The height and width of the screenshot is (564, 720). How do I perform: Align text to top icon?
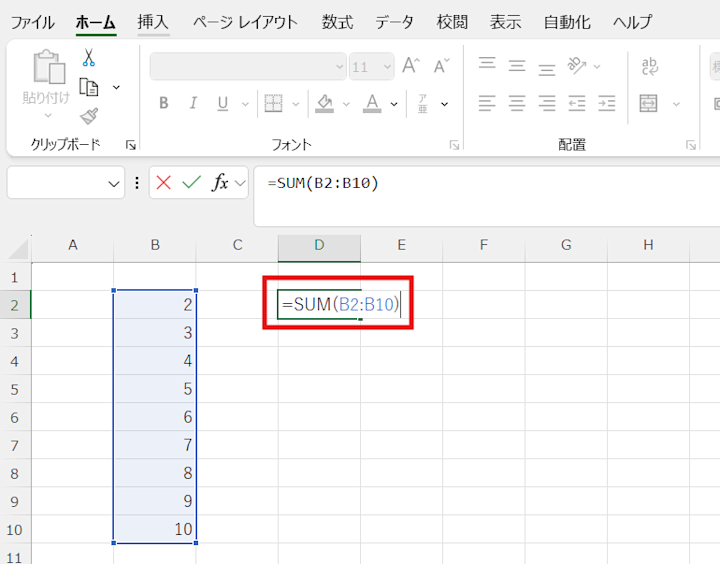487,64
